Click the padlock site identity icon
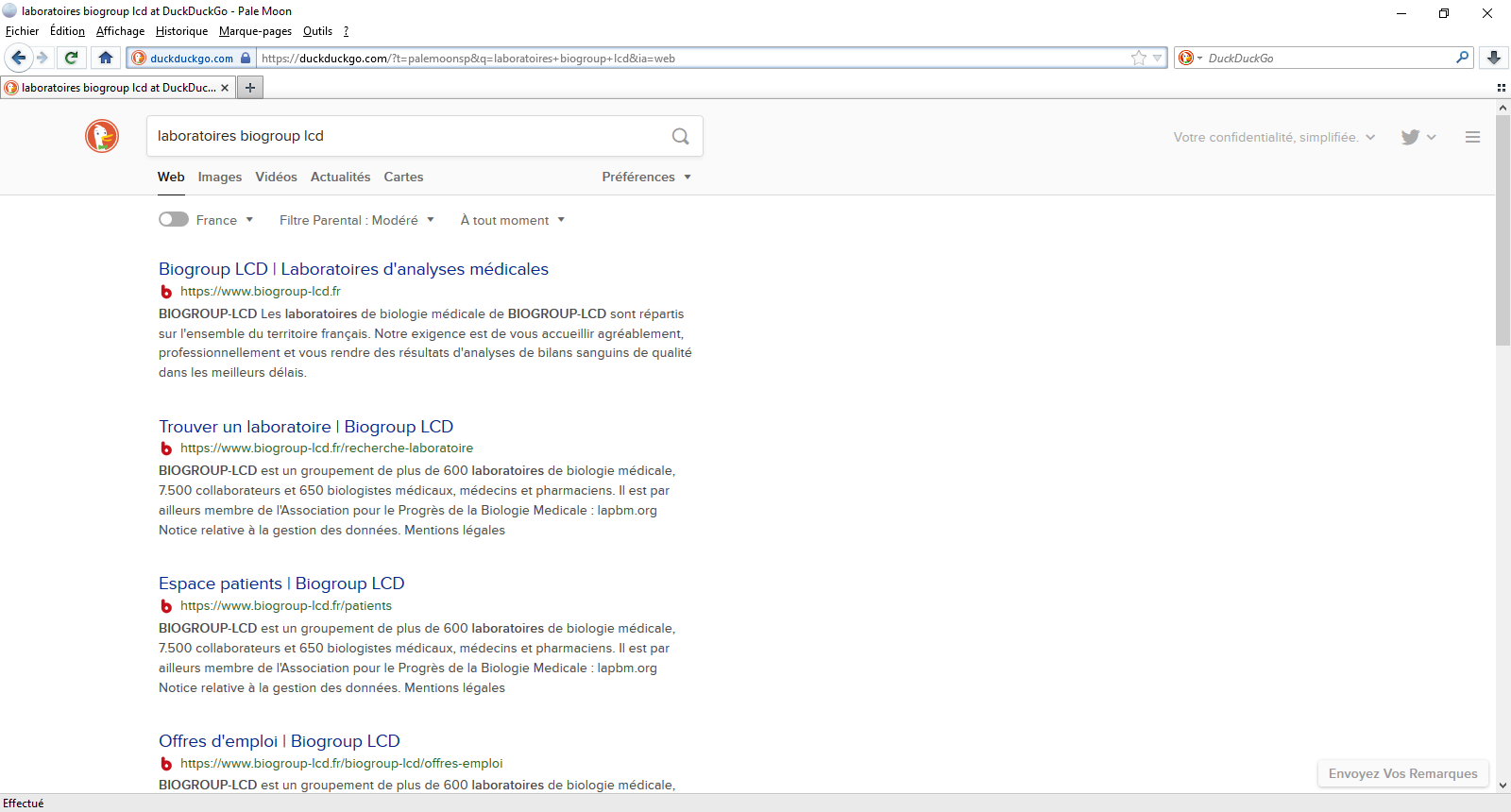 click(246, 58)
